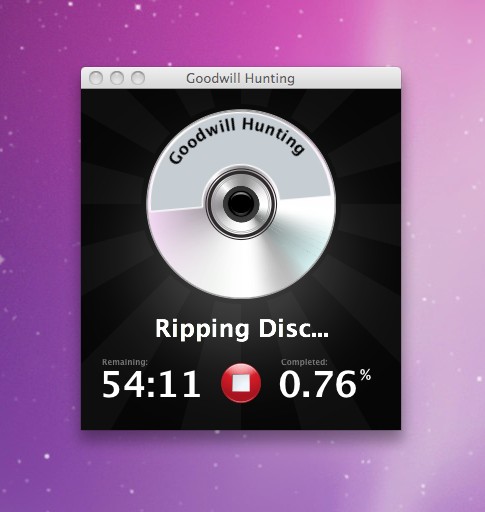485x512 pixels.
Task: Click the 54:11 remaining time value
Action: click(x=151, y=385)
